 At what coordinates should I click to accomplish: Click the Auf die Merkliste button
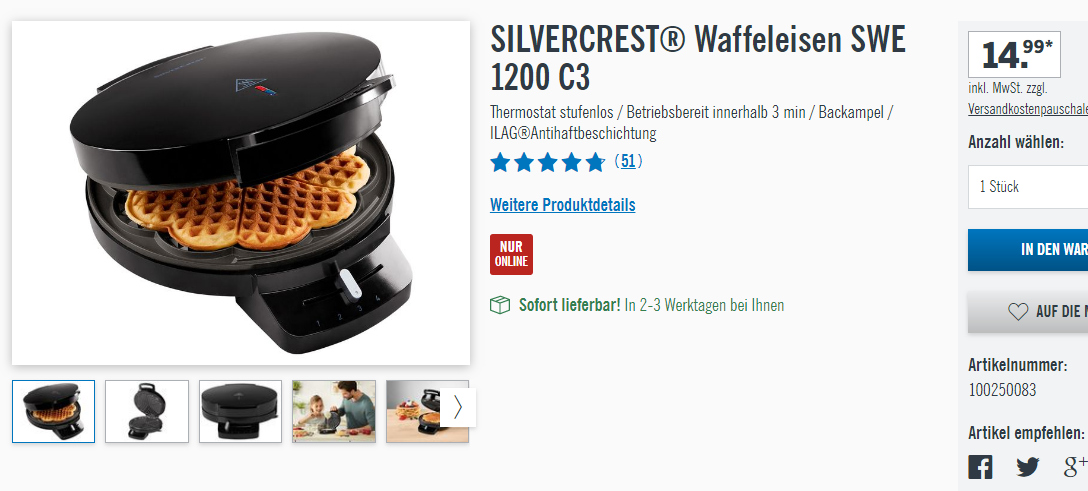1028,312
